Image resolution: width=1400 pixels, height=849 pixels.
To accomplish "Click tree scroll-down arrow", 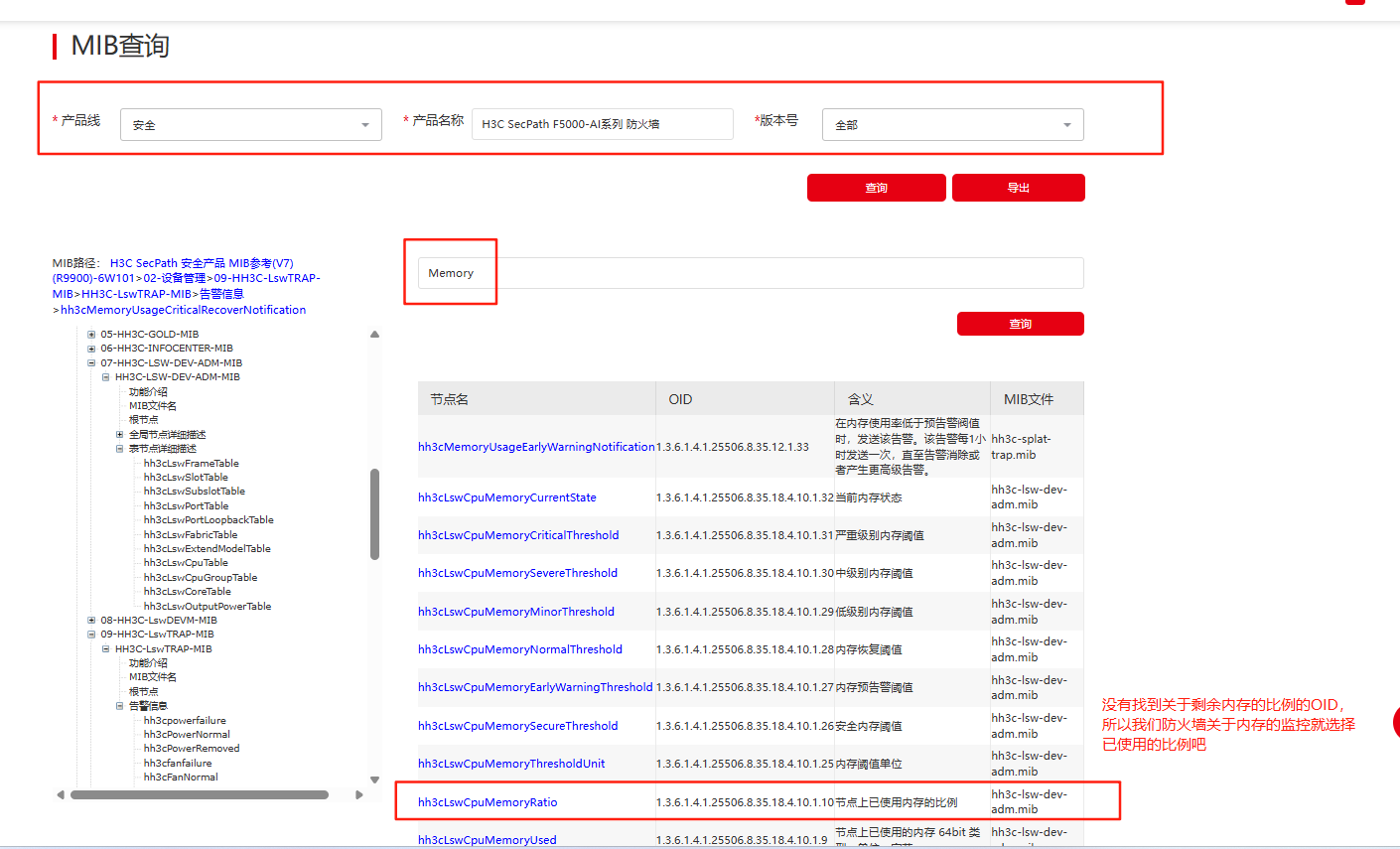I will point(374,780).
